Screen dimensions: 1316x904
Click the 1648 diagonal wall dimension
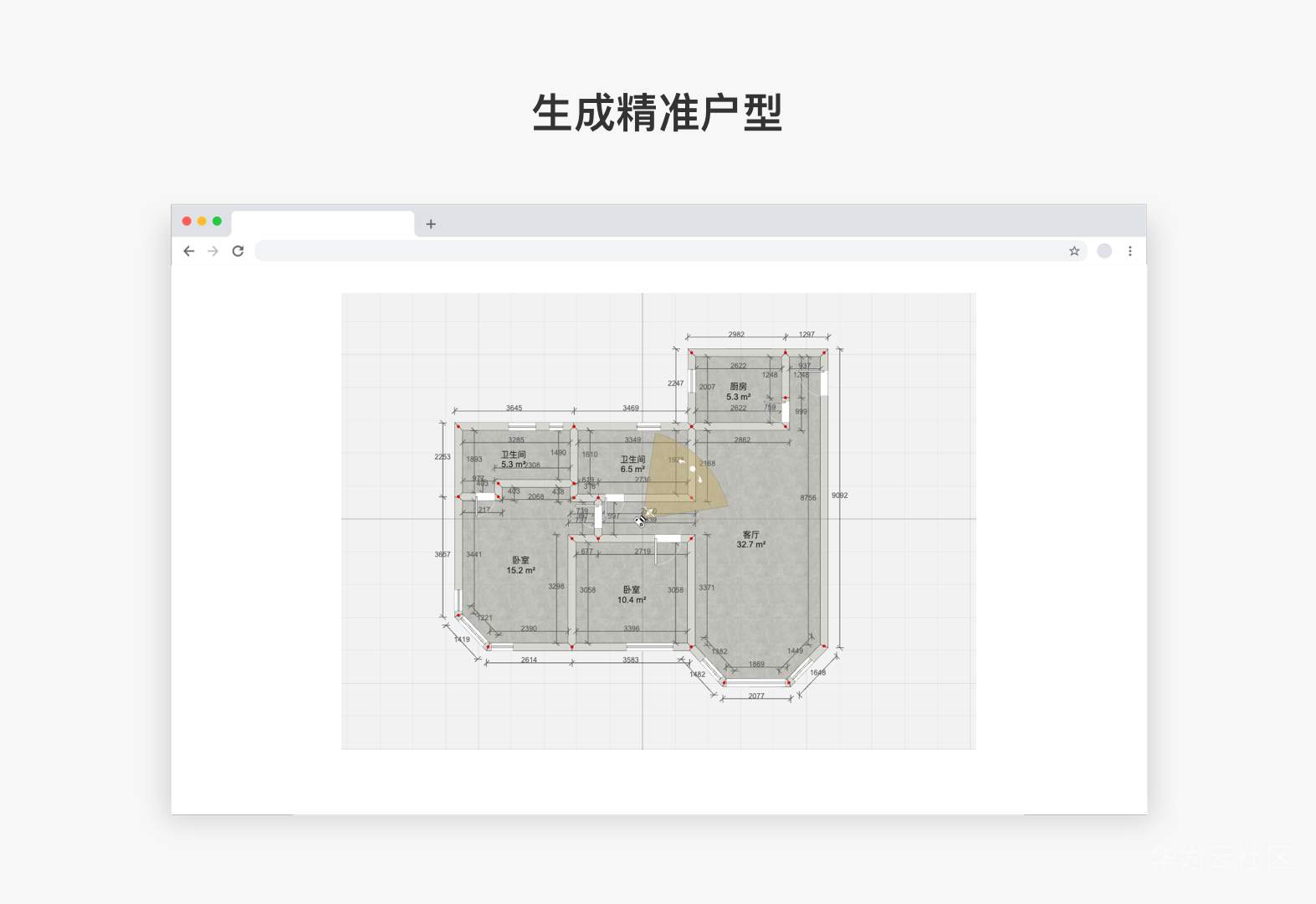818,673
